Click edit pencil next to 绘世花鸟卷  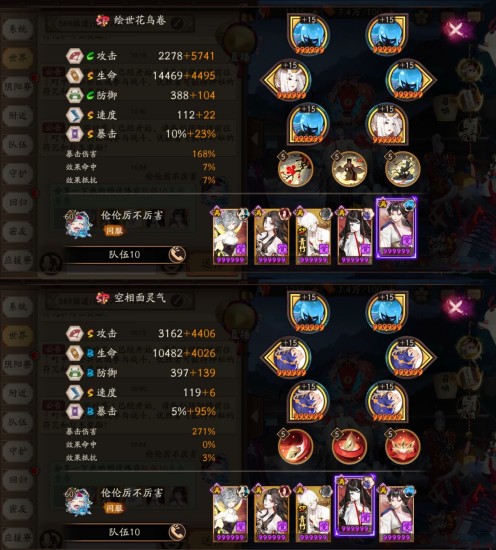[x=178, y=23]
